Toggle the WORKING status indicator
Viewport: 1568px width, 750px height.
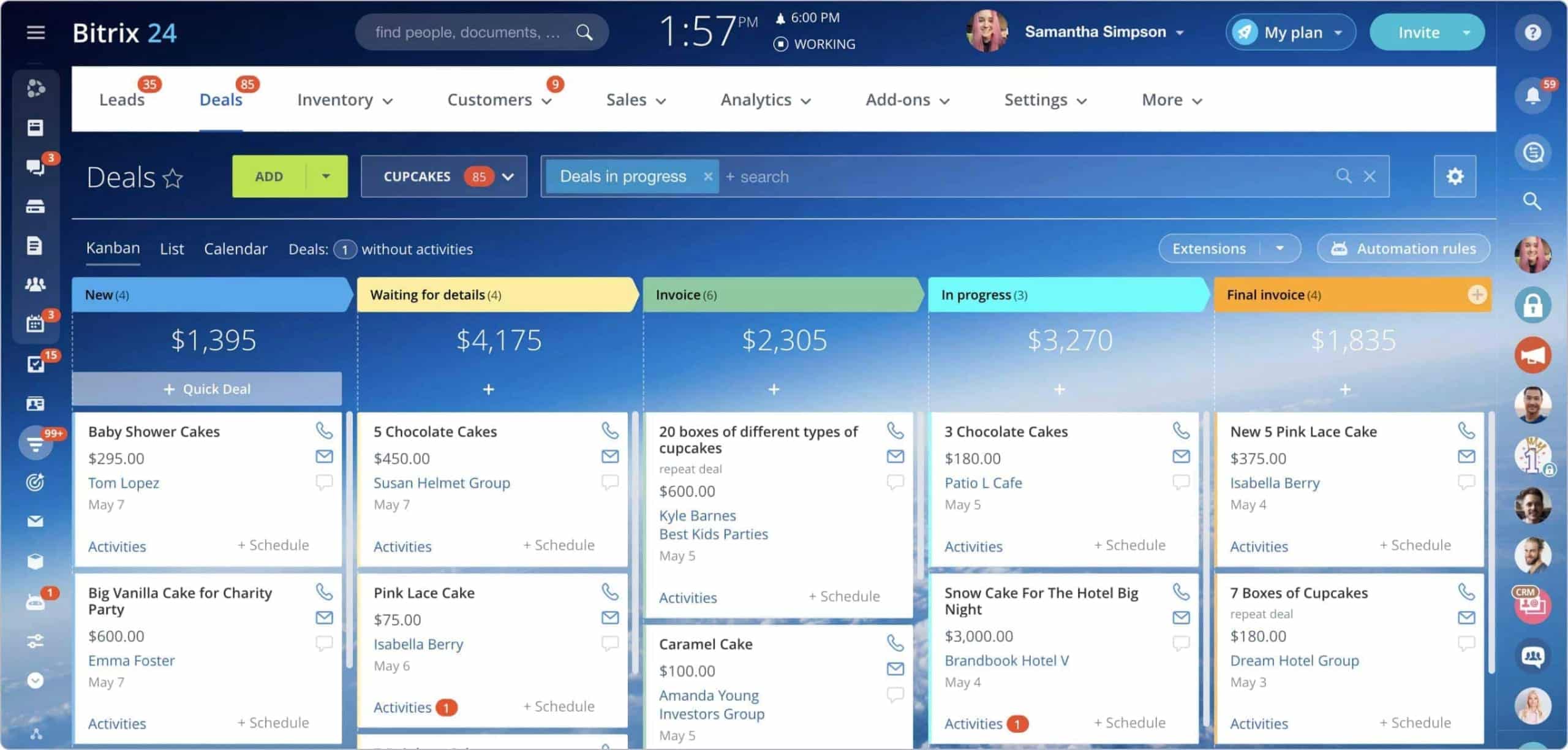coord(815,44)
